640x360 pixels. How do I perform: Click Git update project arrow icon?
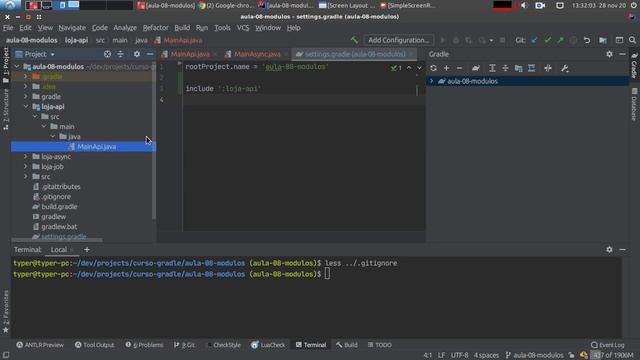(x=534, y=40)
